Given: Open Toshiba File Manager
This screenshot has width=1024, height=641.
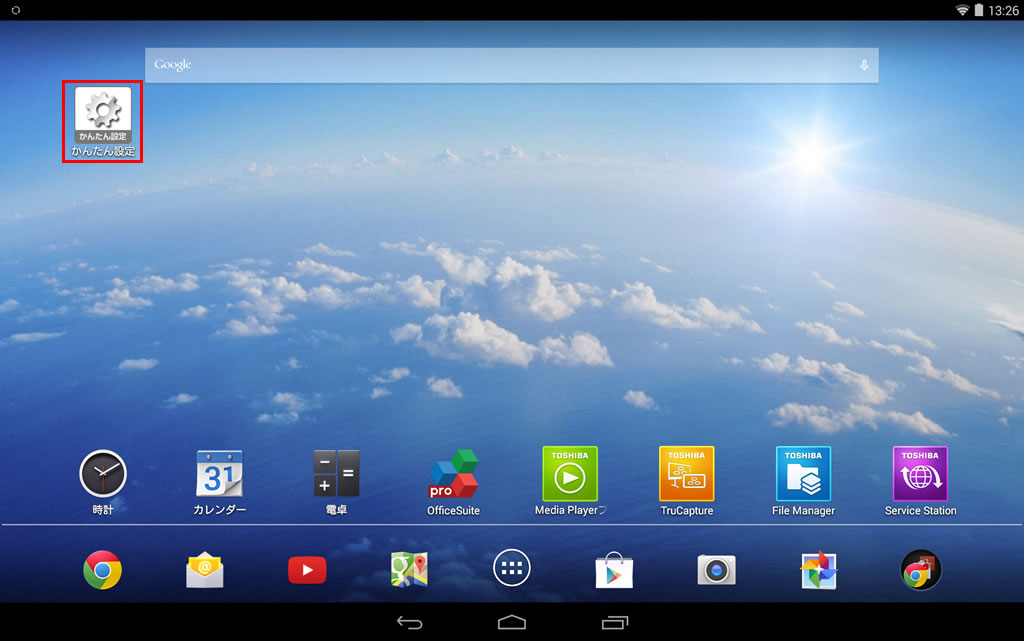Looking at the screenshot, I should pyautogui.click(x=803, y=474).
